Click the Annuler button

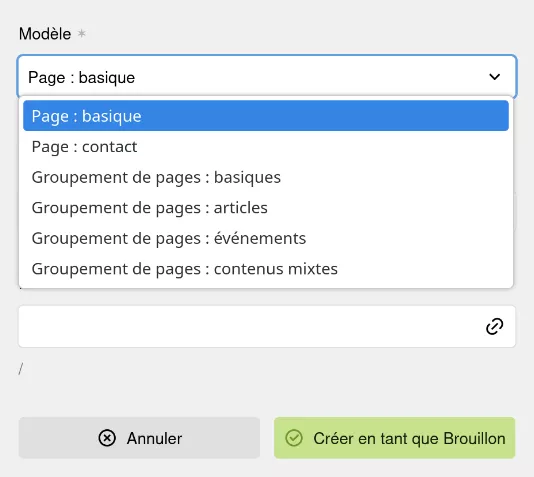tap(139, 438)
